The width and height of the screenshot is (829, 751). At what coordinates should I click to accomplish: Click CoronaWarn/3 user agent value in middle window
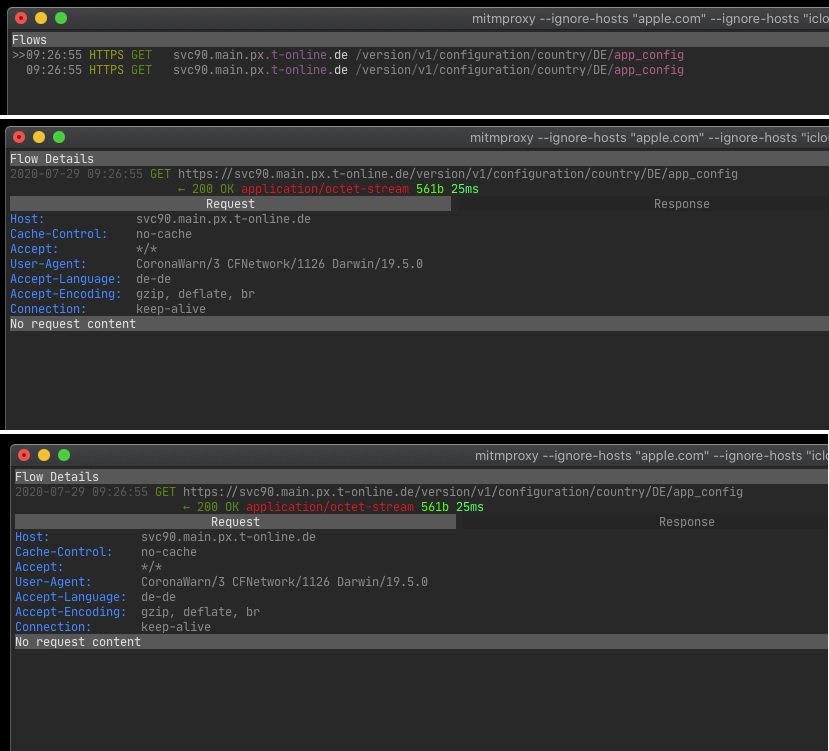[x=279, y=264]
